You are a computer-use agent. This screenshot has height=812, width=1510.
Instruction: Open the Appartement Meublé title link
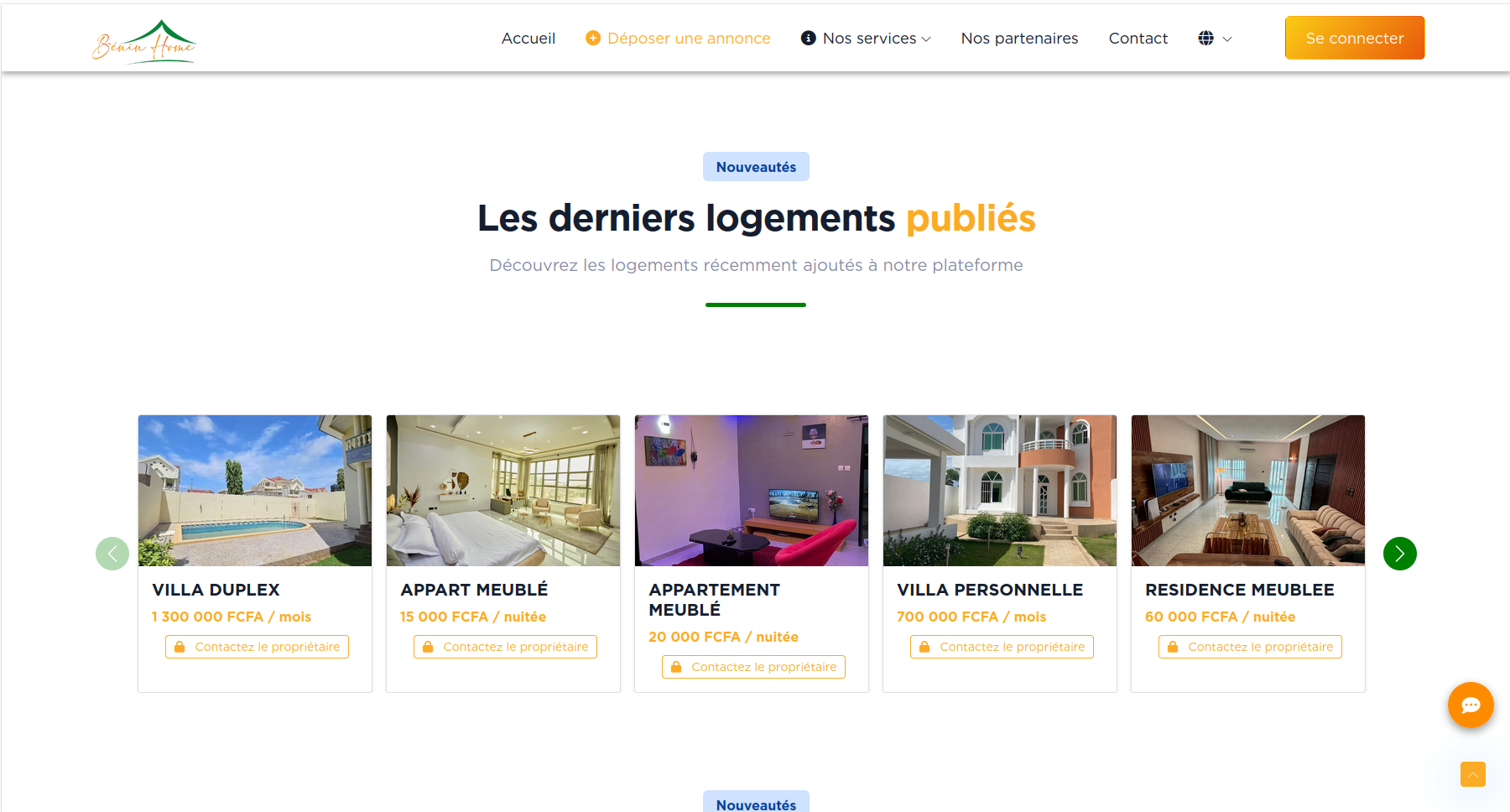tap(715, 600)
